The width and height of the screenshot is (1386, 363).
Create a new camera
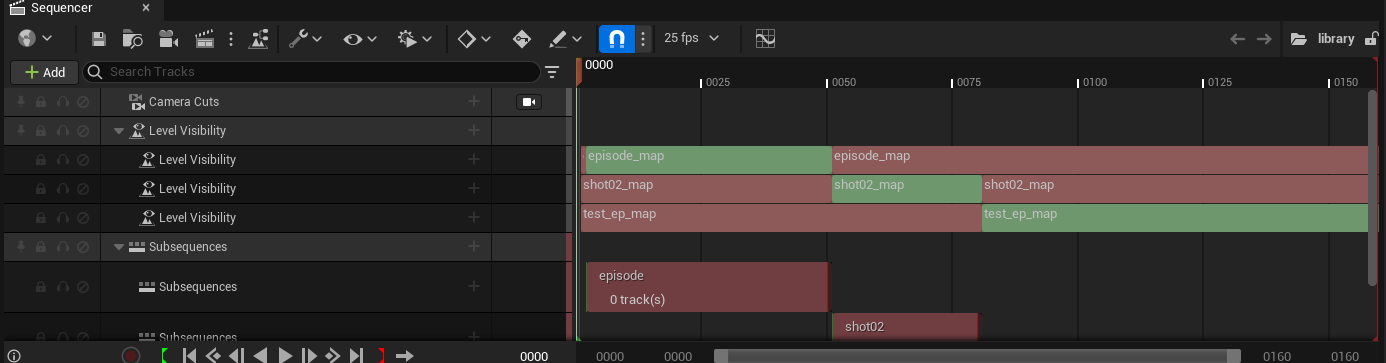tap(168, 39)
